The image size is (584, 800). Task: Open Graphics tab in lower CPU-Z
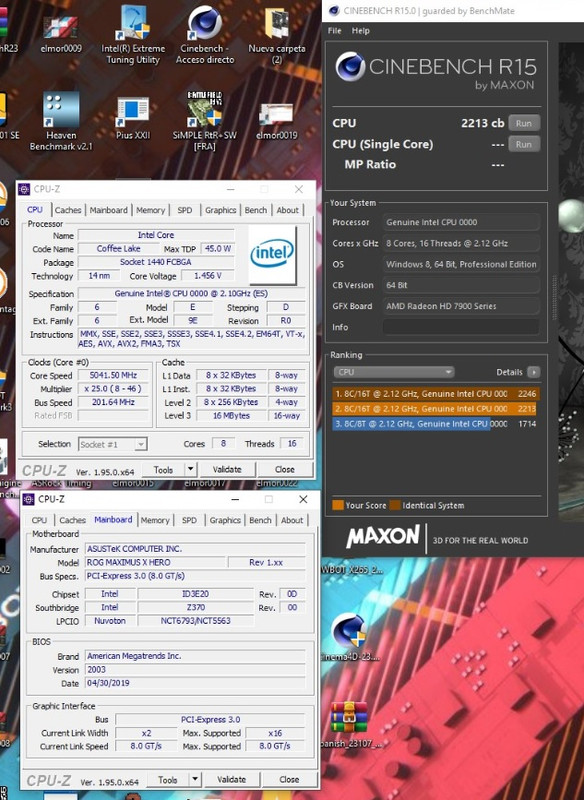tap(225, 520)
